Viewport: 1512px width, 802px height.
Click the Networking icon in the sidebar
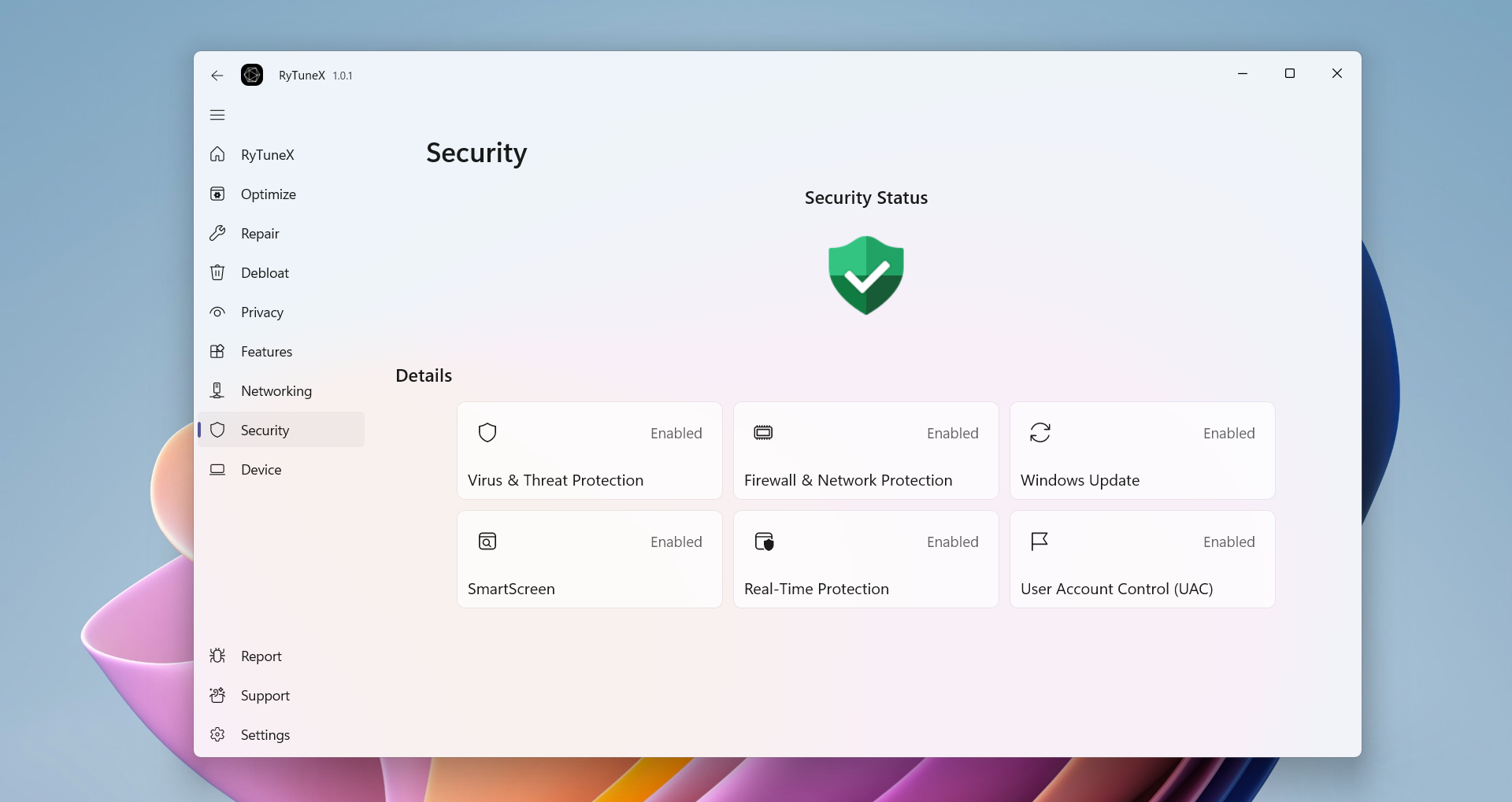[217, 390]
